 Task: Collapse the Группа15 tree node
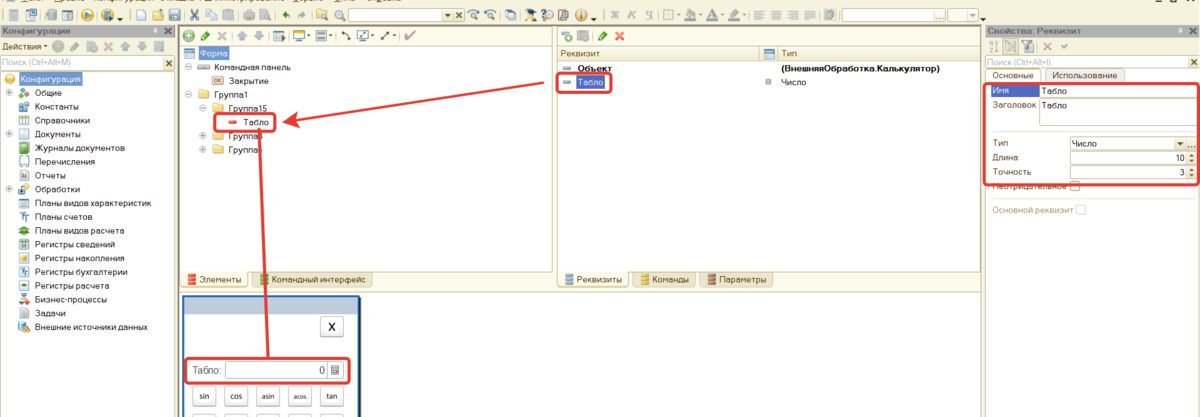coord(203,108)
